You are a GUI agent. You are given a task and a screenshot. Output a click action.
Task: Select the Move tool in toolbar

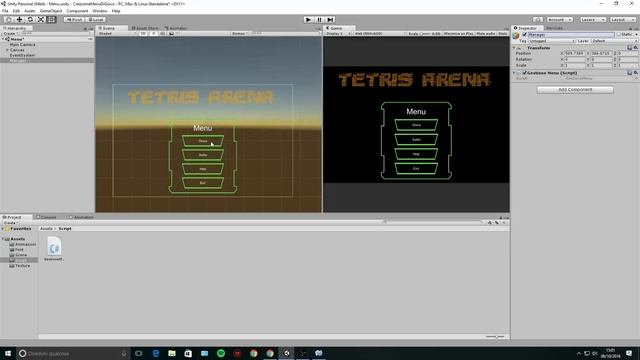point(19,20)
